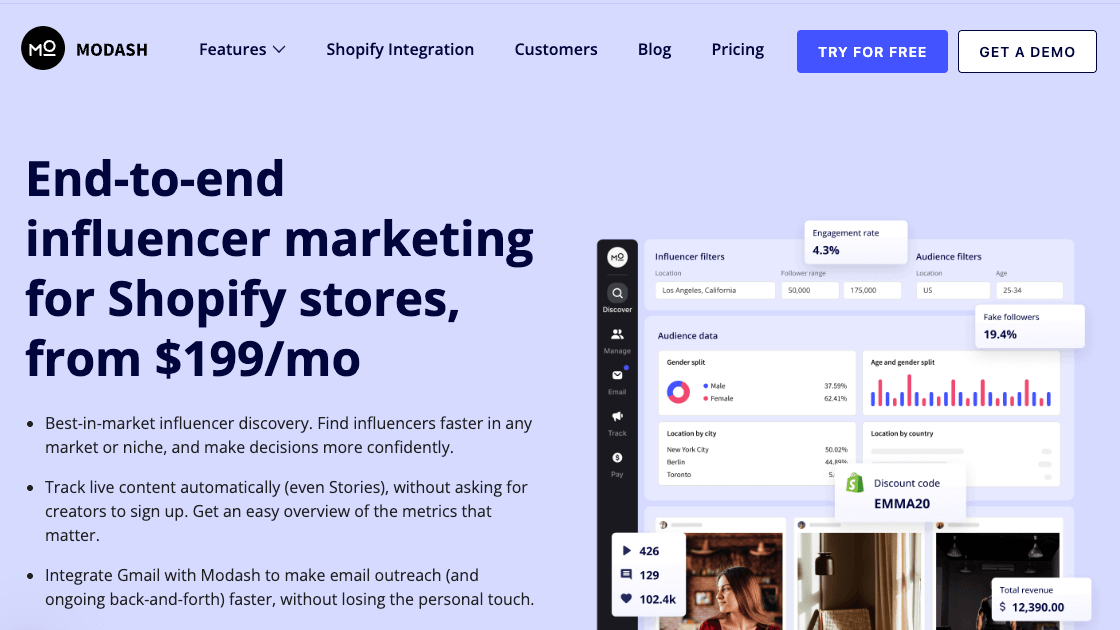Click the Fake followers 19.4% card
The image size is (1120, 630).
tap(1029, 326)
